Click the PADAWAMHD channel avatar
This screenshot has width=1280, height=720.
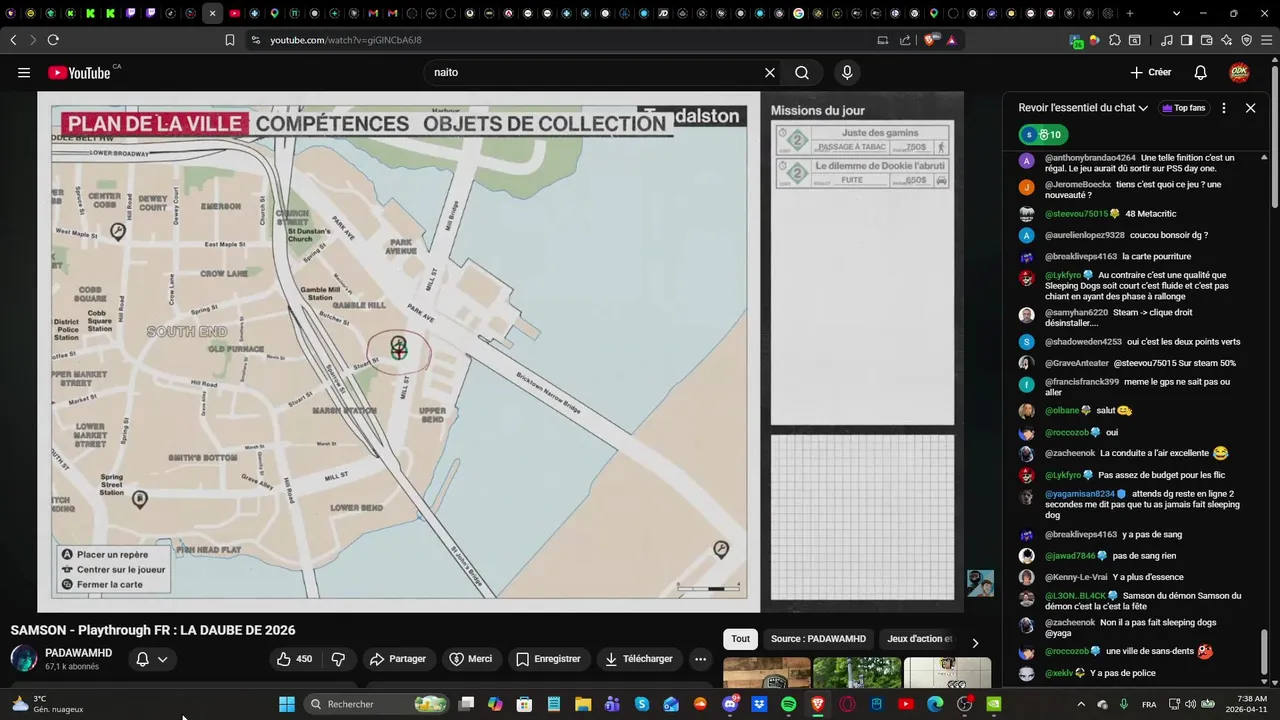(24, 659)
